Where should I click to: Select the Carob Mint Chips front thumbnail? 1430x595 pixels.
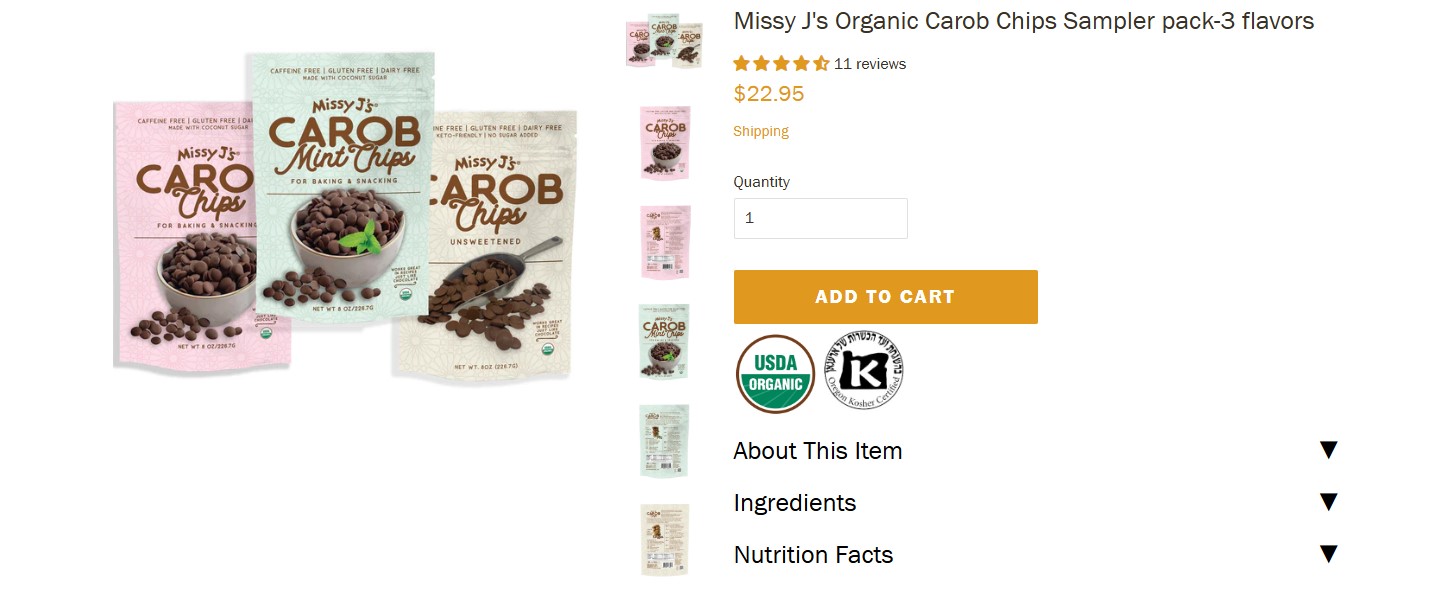665,341
